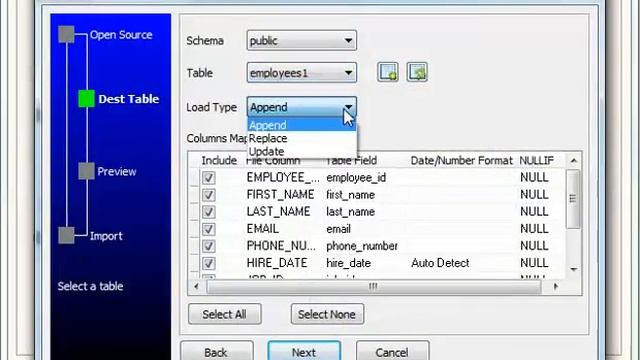
Task: Jump to the Import wizard step
Action: tap(106, 236)
